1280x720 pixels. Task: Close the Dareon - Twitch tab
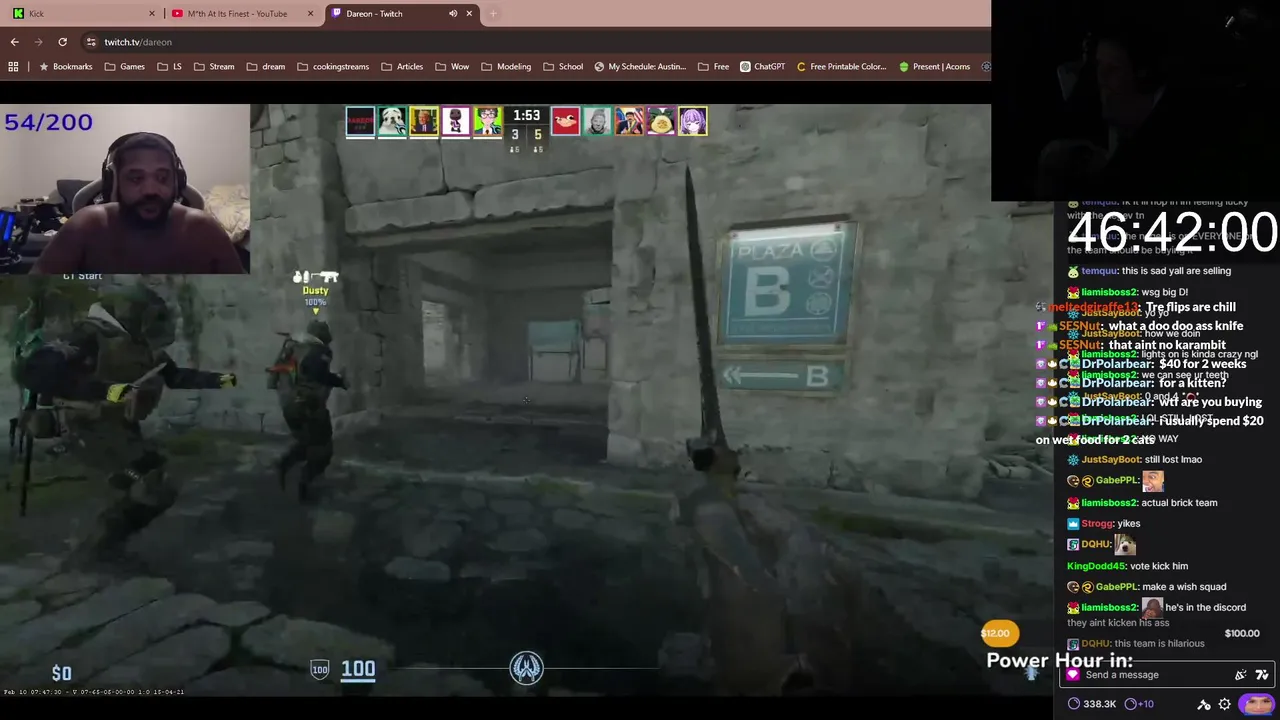(x=469, y=13)
